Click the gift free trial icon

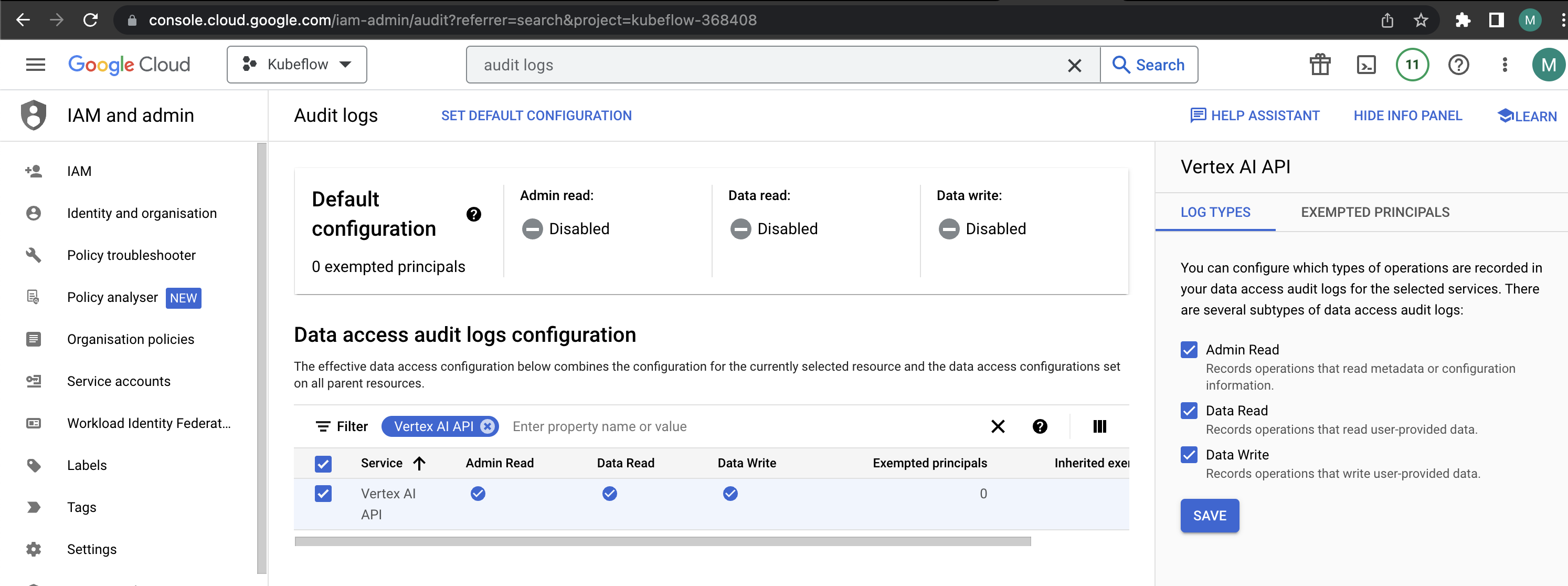[1320, 65]
